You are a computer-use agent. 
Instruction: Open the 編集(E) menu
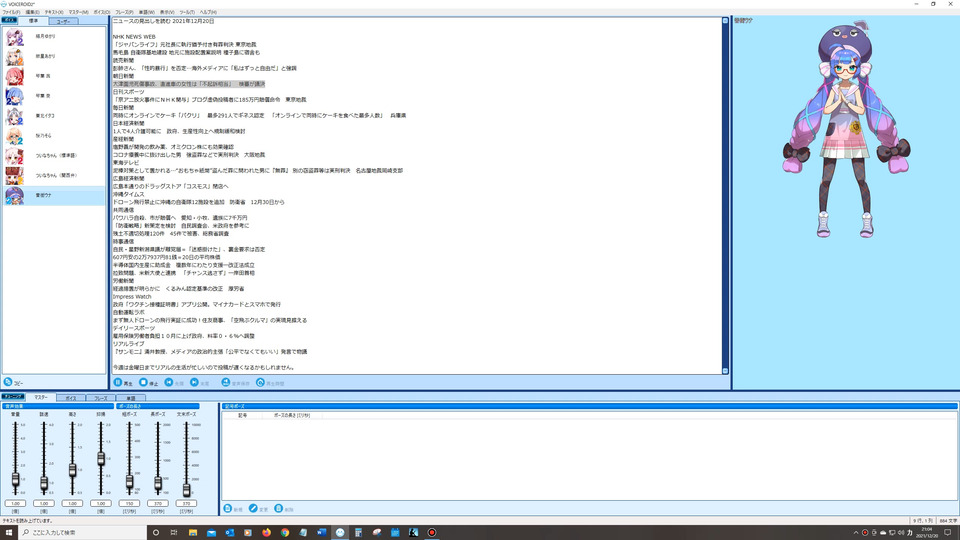(x=32, y=12)
